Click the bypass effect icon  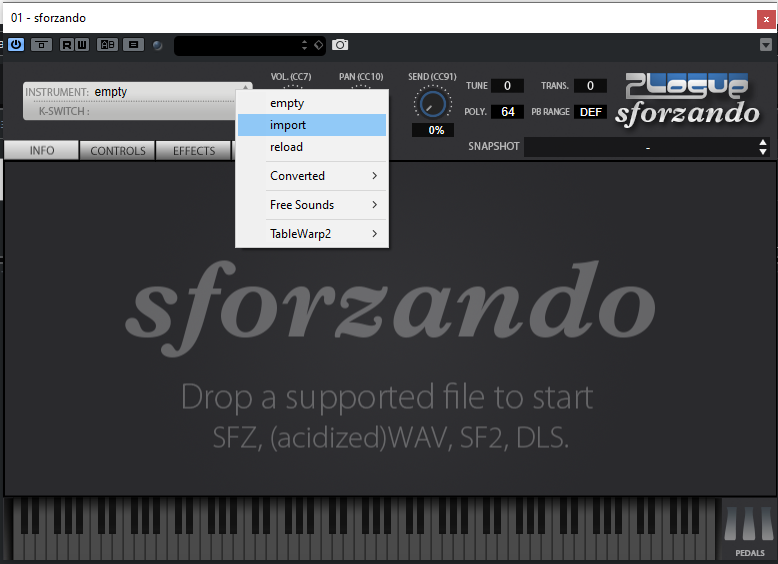(x=42, y=45)
